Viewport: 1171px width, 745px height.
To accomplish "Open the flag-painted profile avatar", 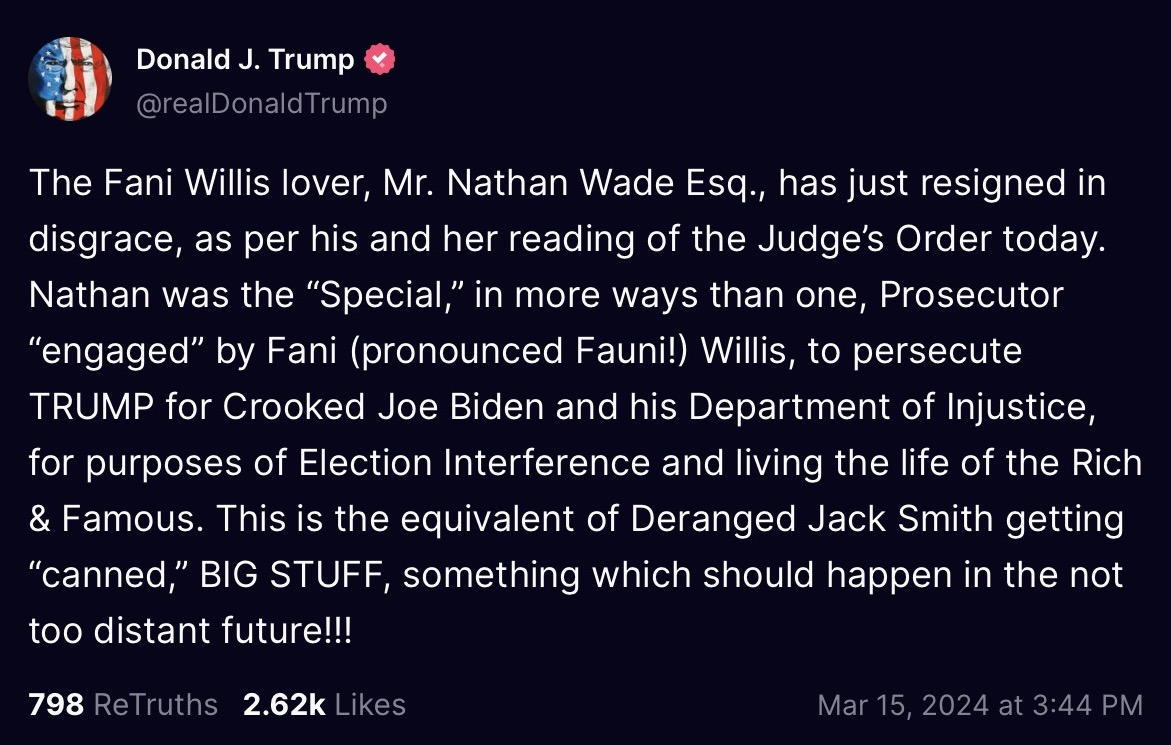I will click(x=70, y=78).
